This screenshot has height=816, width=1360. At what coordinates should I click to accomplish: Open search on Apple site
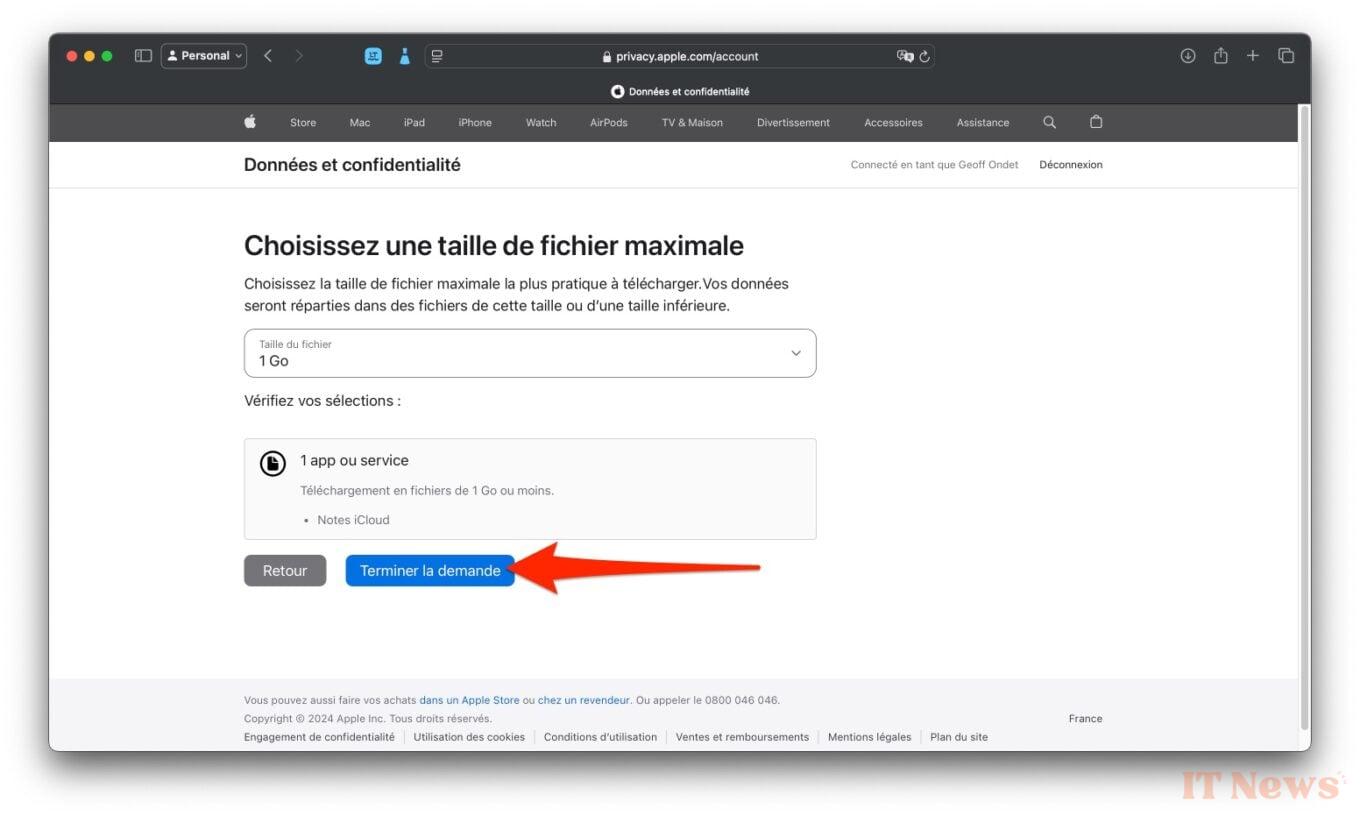tap(1049, 122)
